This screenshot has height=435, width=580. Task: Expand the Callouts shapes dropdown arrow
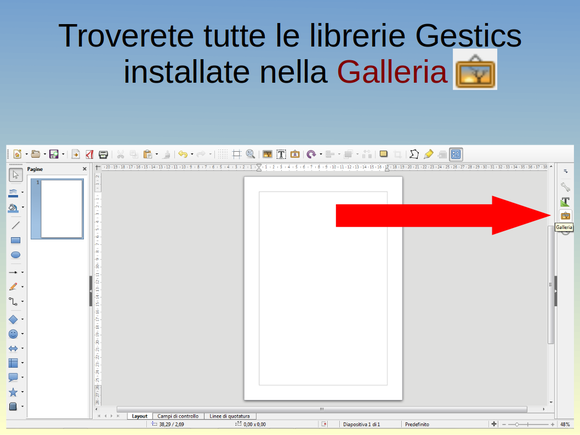[23, 377]
